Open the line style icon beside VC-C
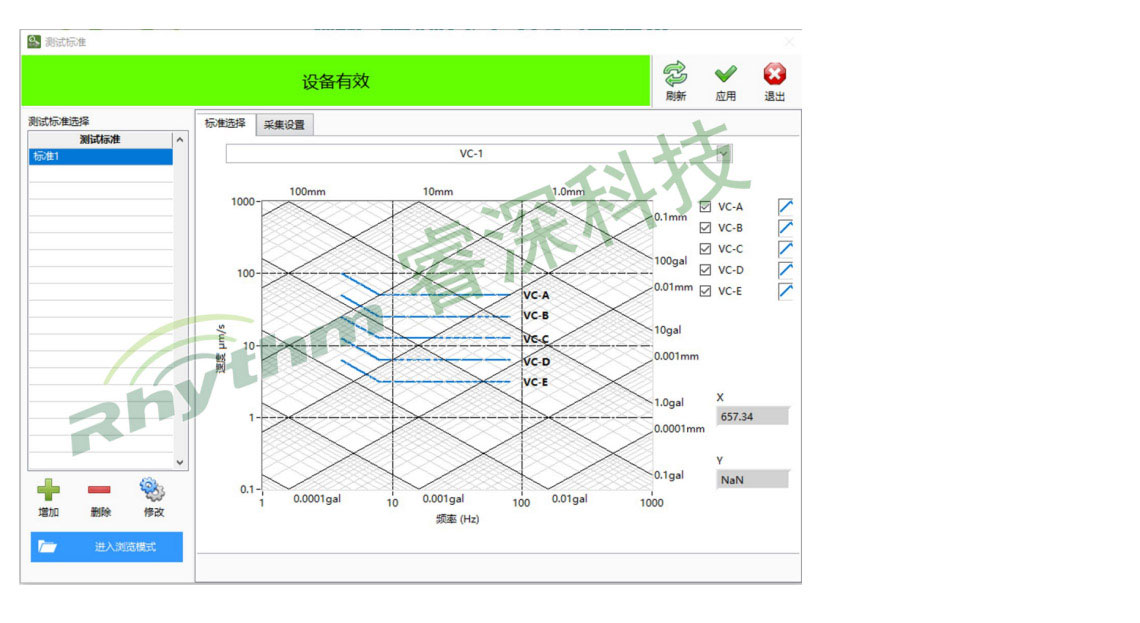The width and height of the screenshot is (1140, 623). pos(785,249)
